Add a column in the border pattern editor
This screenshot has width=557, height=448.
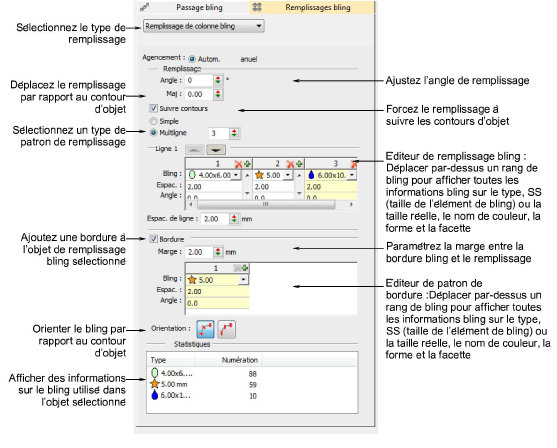245,268
